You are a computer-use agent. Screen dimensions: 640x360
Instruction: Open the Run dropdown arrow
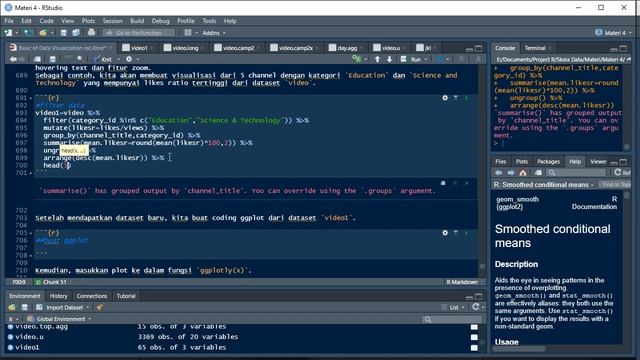[426, 60]
